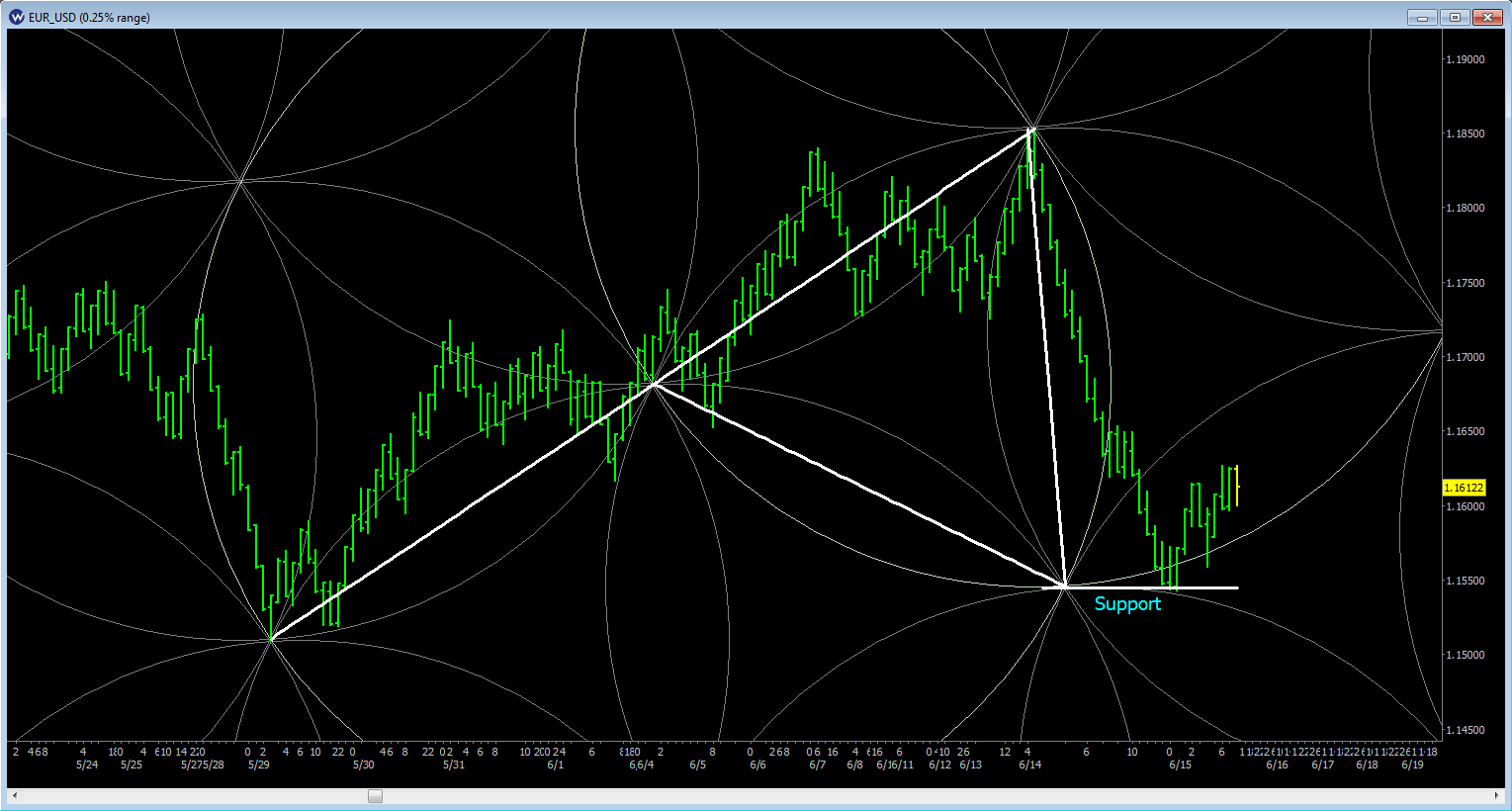Click the 6/13 date label
This screenshot has height=811, width=1512.
click(x=971, y=765)
